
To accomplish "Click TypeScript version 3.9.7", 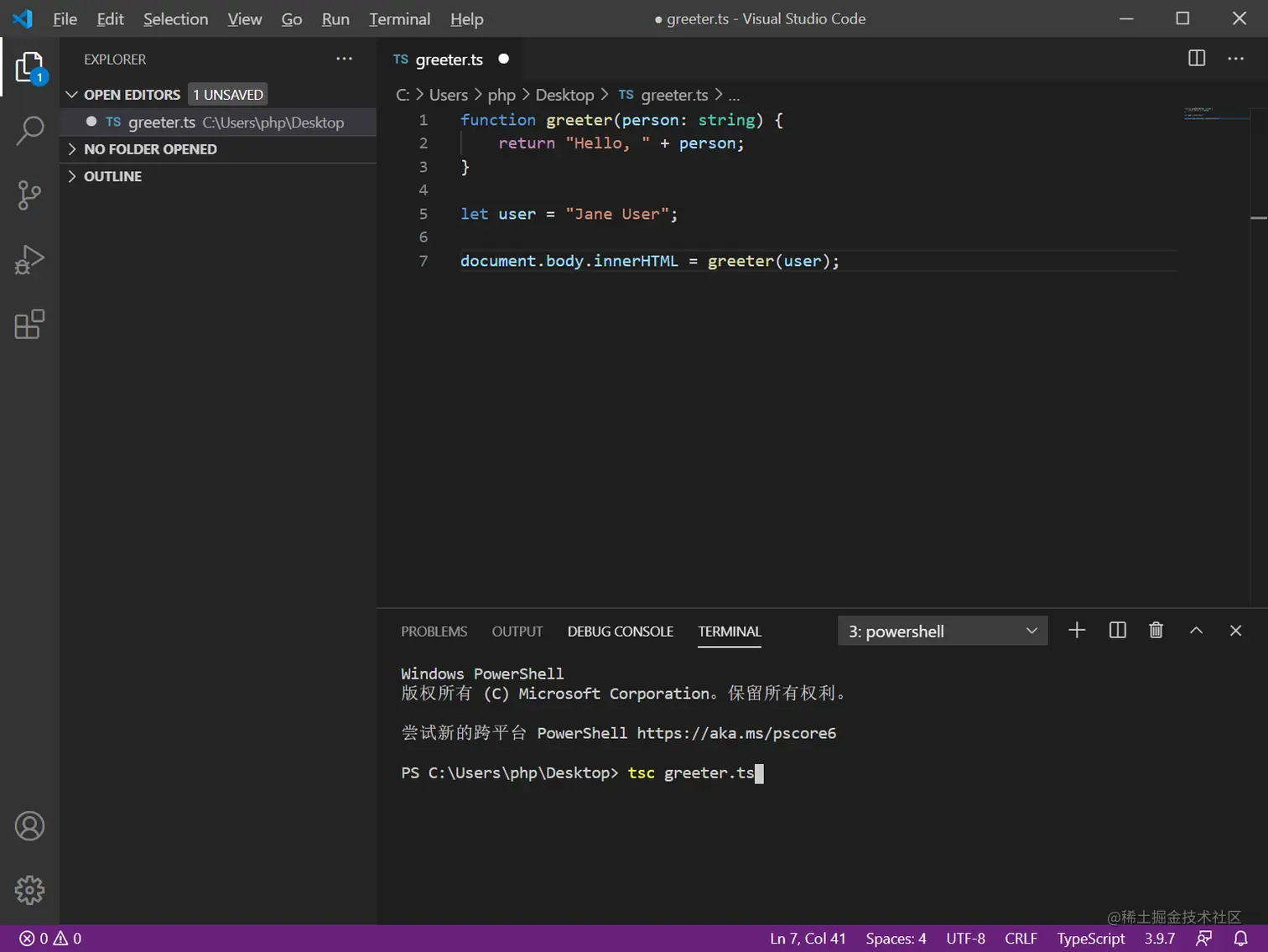I will [1160, 939].
